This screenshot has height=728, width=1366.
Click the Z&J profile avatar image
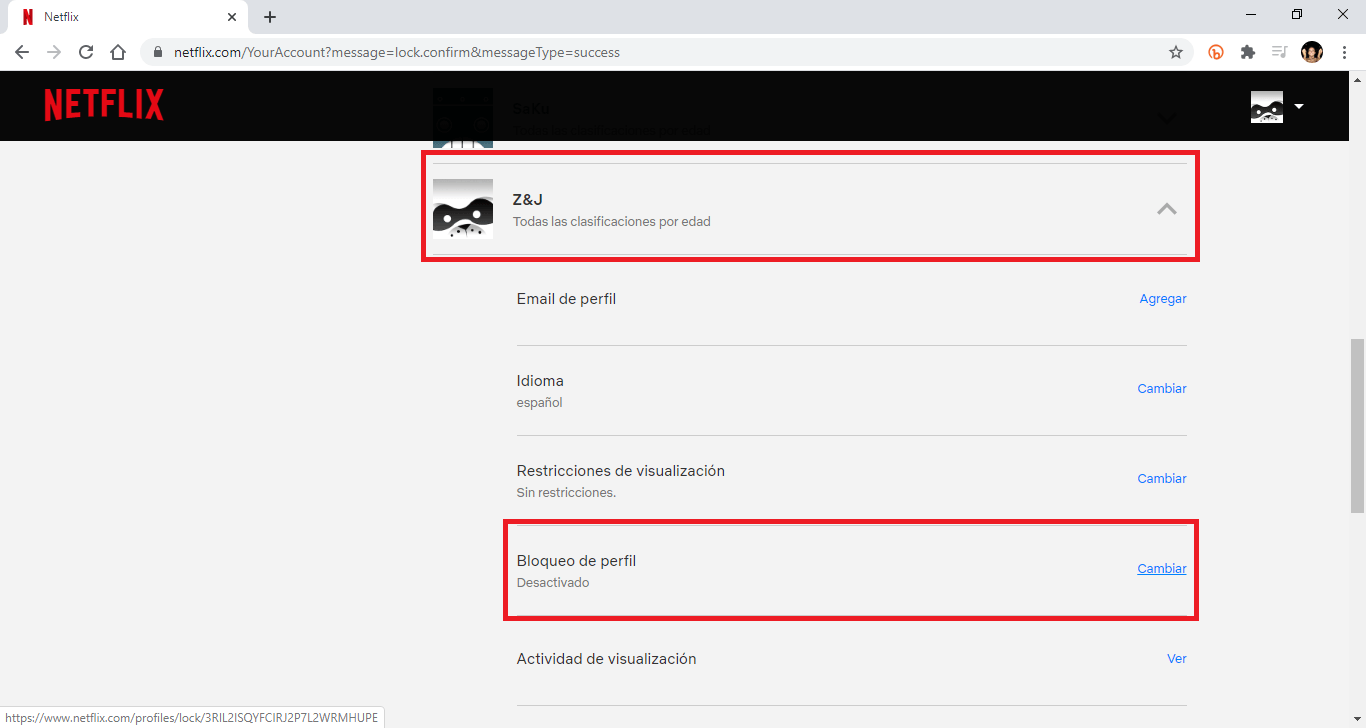463,209
